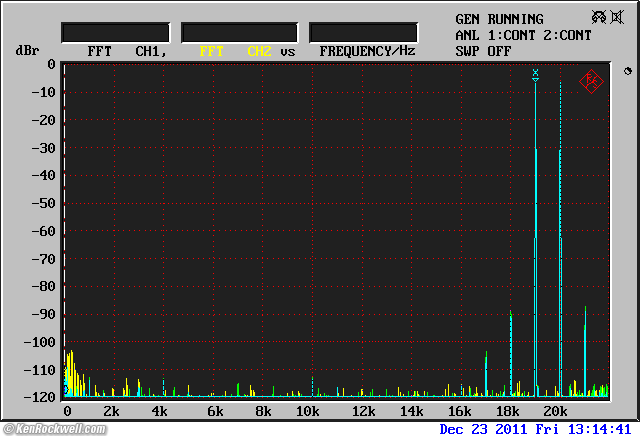Screen dimensions: 640x436
Task: Click the GEN RUNNING status text
Action: point(499,19)
